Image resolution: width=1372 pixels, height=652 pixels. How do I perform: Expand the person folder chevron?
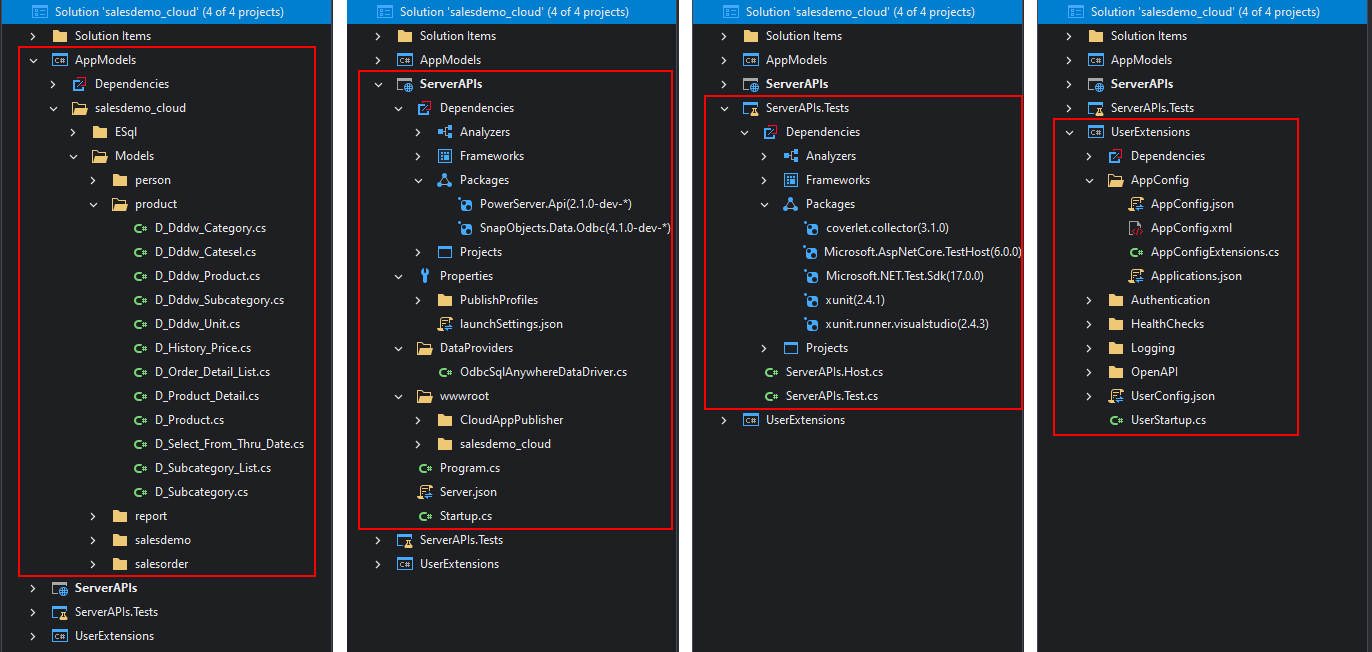point(93,180)
